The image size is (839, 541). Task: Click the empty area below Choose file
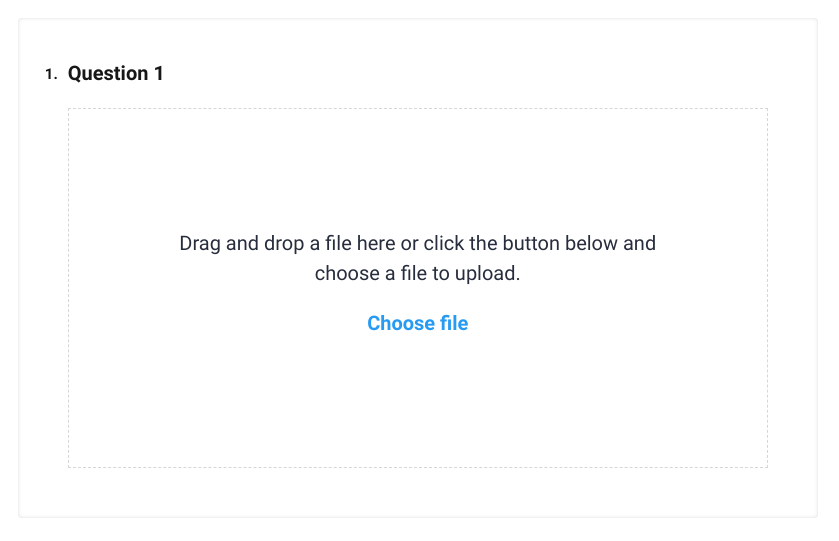417,400
